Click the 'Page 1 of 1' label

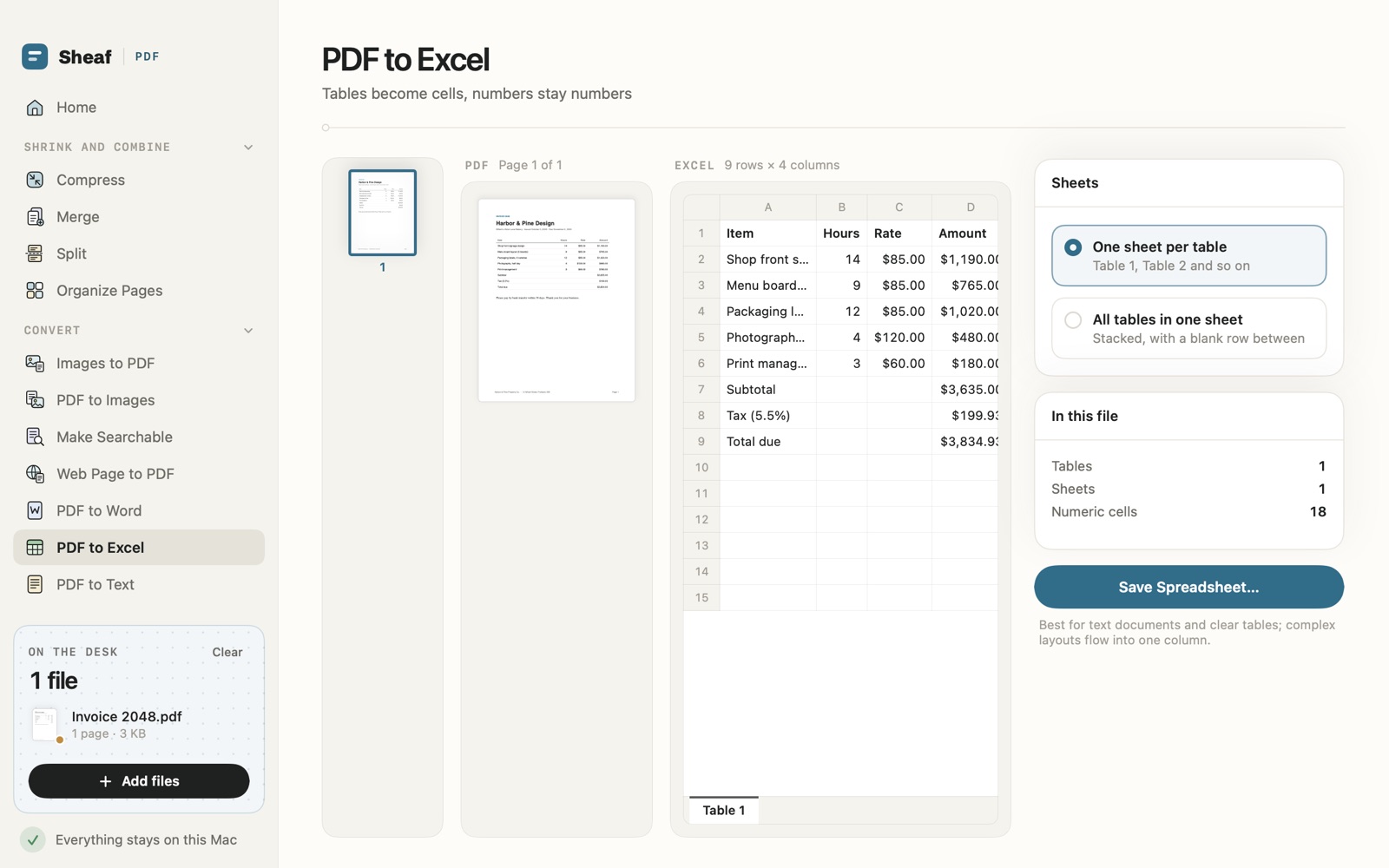coord(530,165)
